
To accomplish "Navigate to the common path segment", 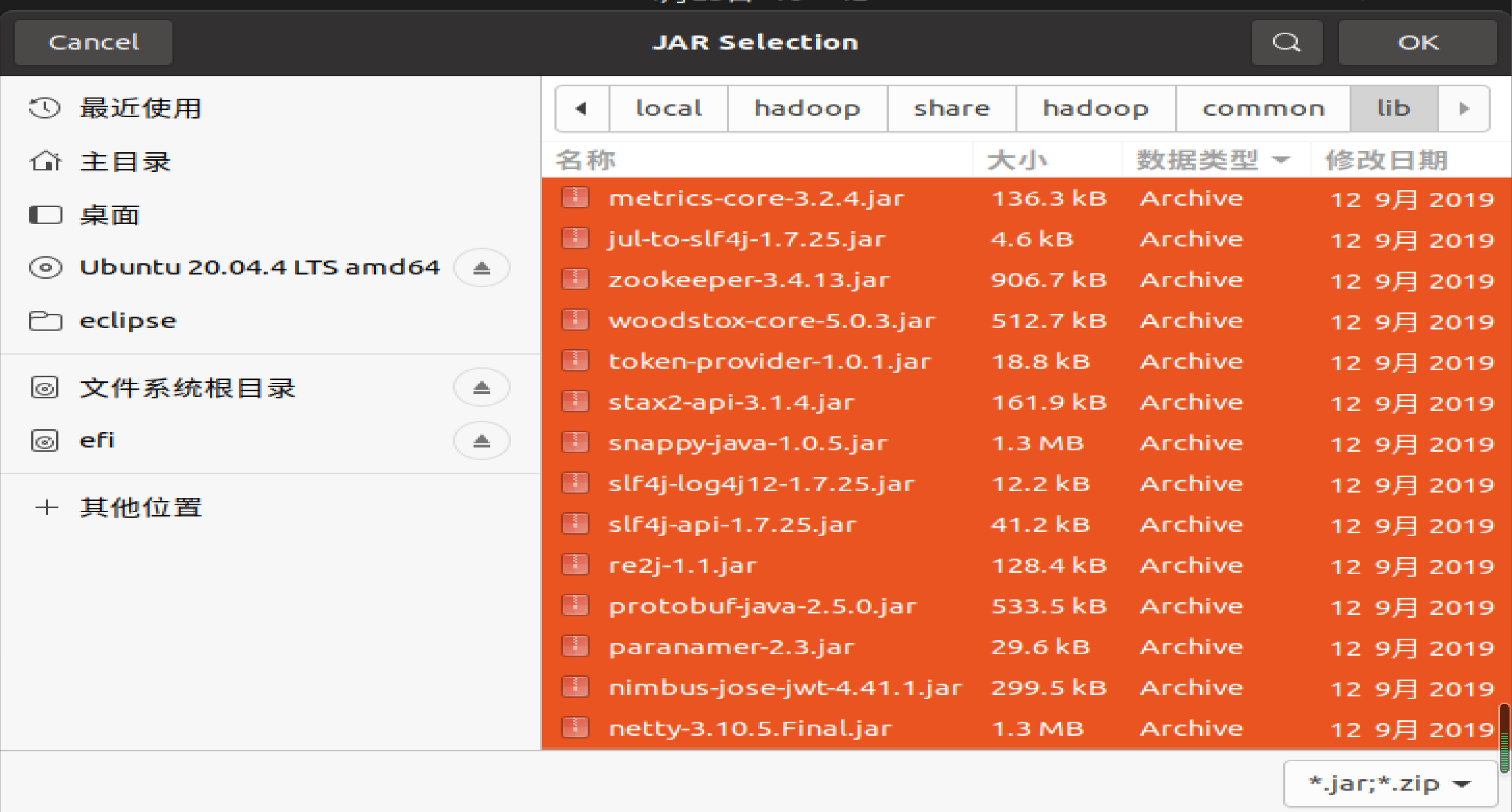I will [x=1263, y=108].
